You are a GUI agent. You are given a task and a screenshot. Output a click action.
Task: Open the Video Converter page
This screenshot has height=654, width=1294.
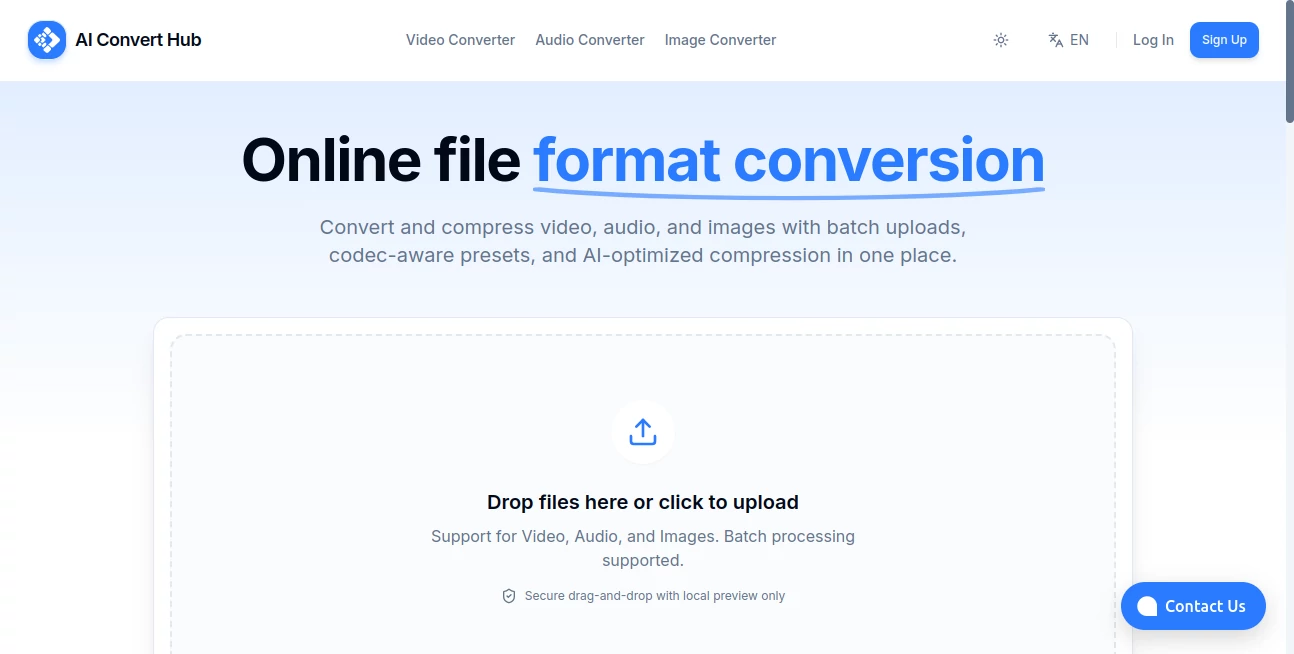point(460,40)
